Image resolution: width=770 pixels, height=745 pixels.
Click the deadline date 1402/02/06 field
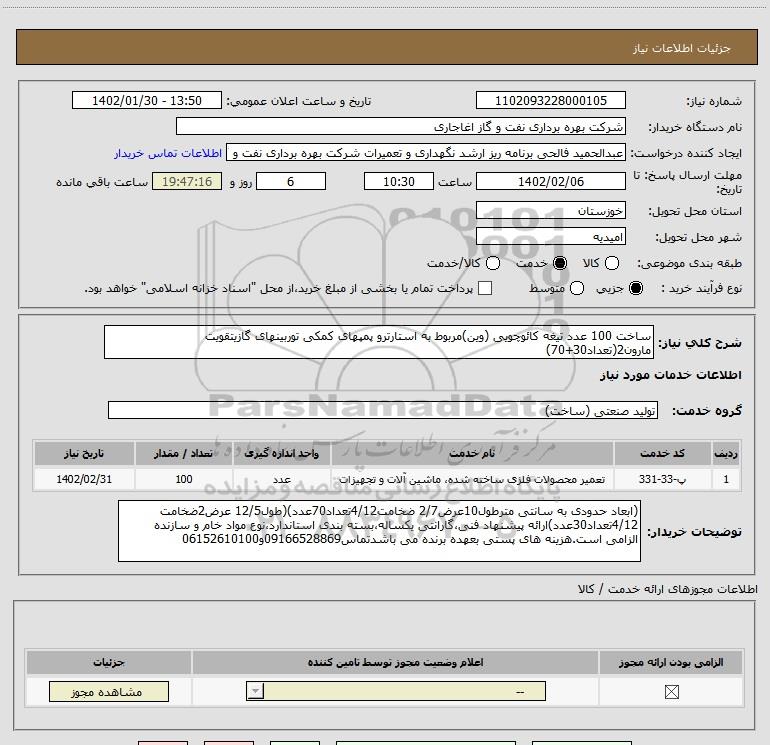(x=550, y=181)
